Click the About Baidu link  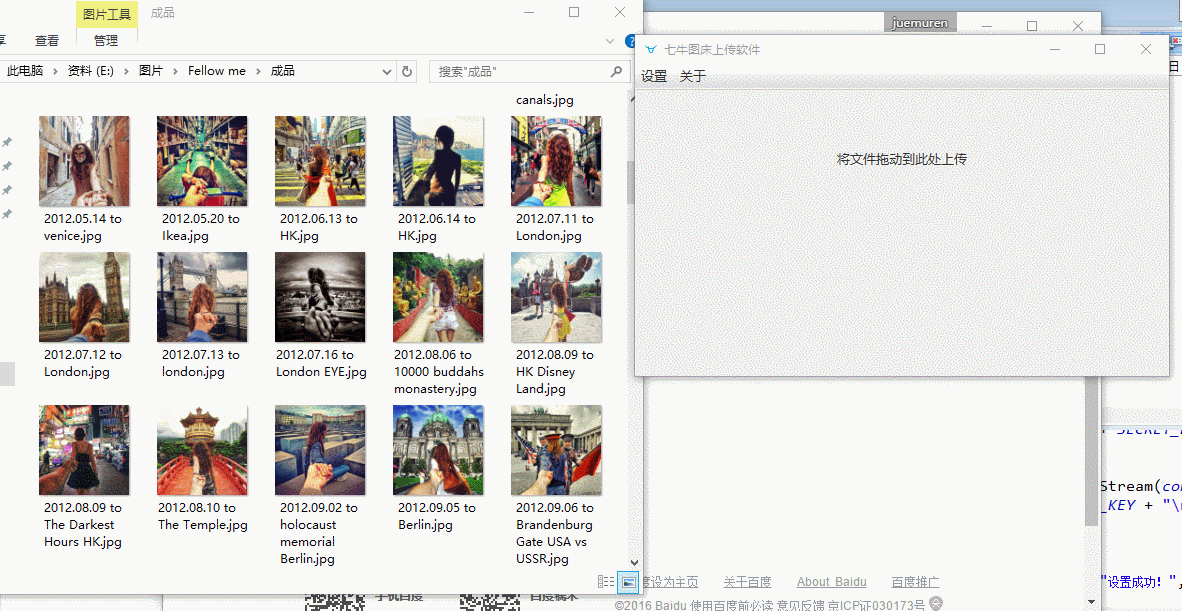pos(831,582)
